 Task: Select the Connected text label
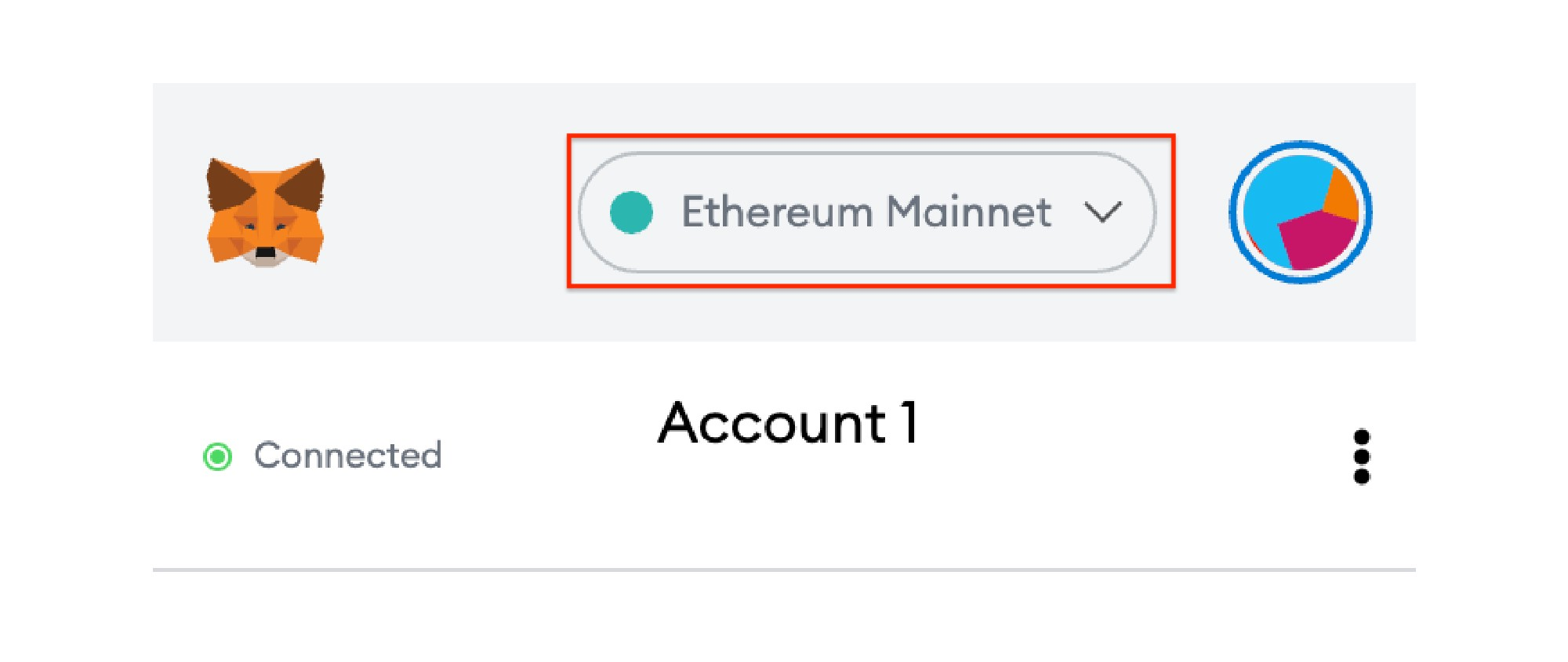click(348, 456)
